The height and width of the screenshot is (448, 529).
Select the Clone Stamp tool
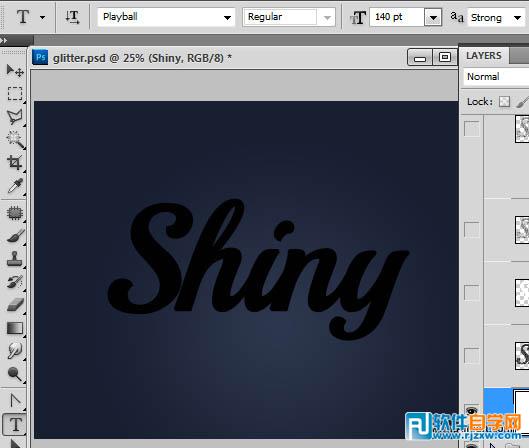pyautogui.click(x=15, y=259)
